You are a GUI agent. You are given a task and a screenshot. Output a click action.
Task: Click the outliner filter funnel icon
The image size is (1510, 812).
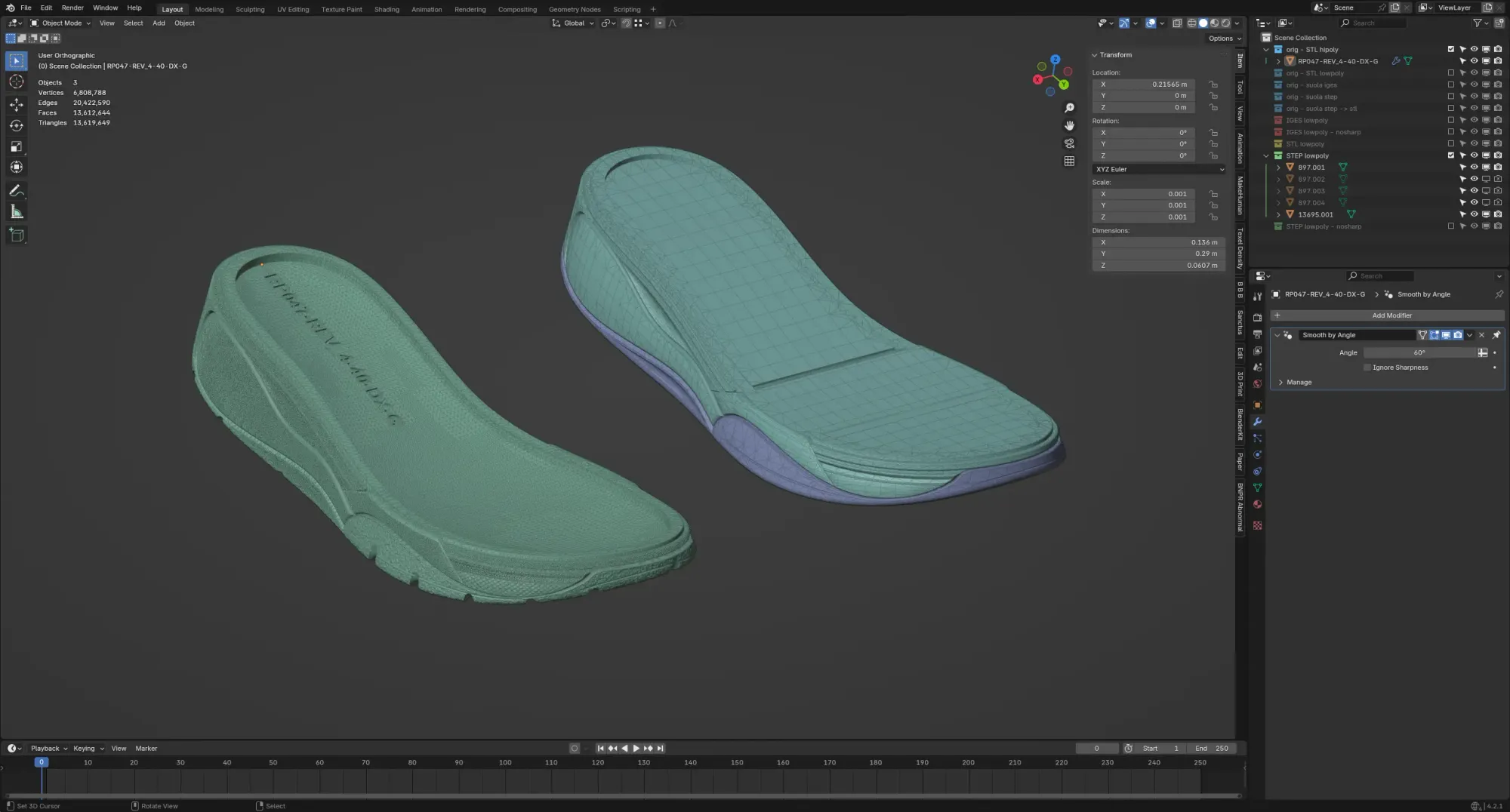coord(1478,23)
